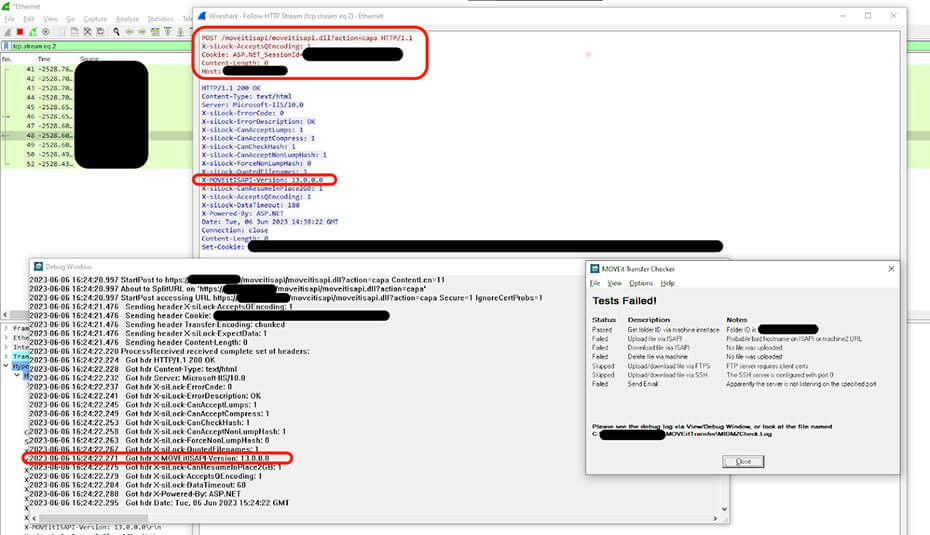Image resolution: width=930 pixels, height=535 pixels.
Task: Click the MOVEit Transfer Checker title icon
Action: point(592,269)
